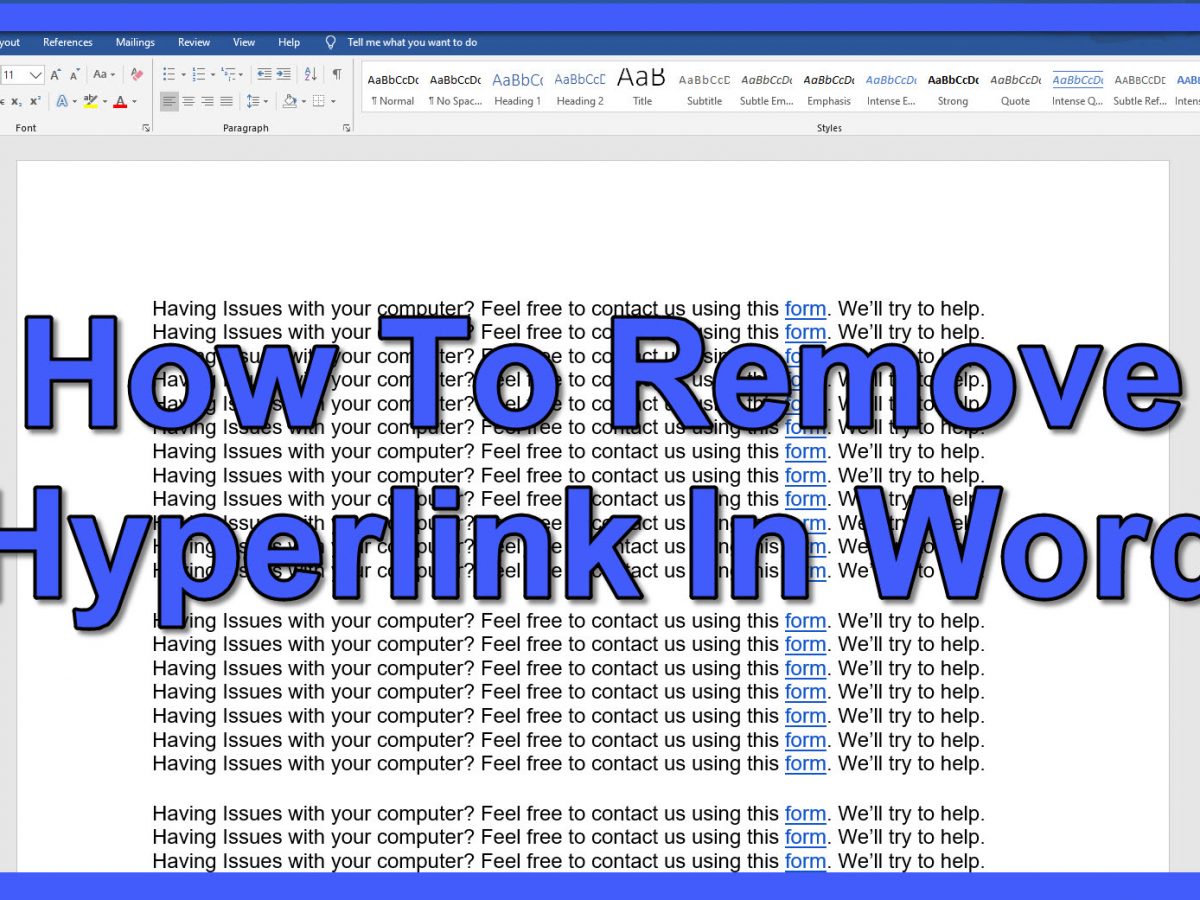1200x900 pixels.
Task: Open the Font dialog launcher
Action: coord(146,128)
